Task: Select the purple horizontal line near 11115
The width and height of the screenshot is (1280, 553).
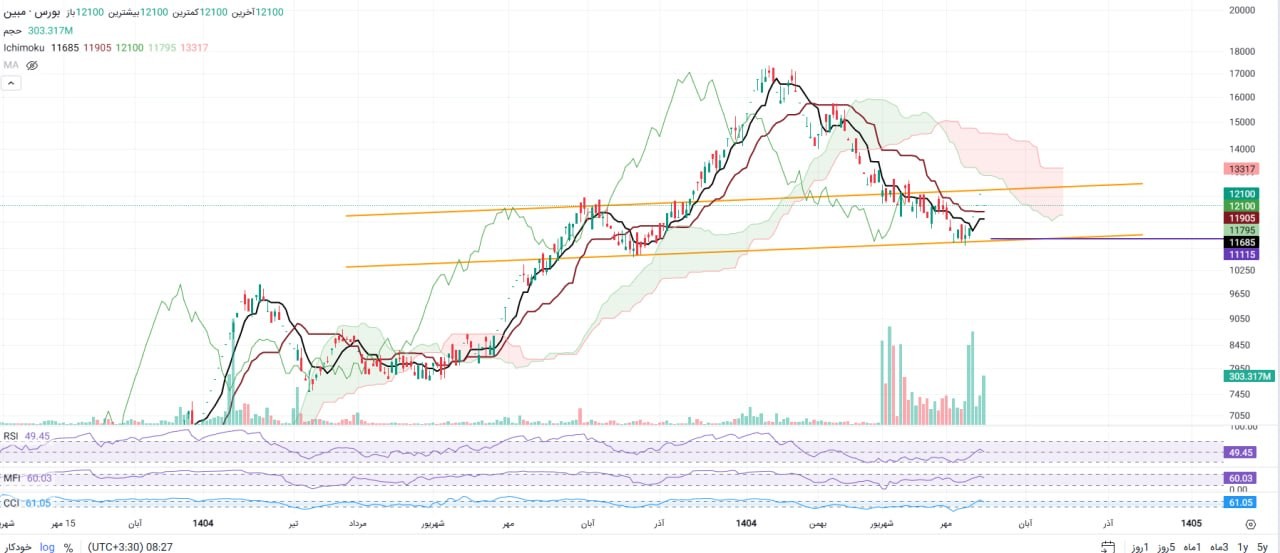Action: [x=1105, y=239]
